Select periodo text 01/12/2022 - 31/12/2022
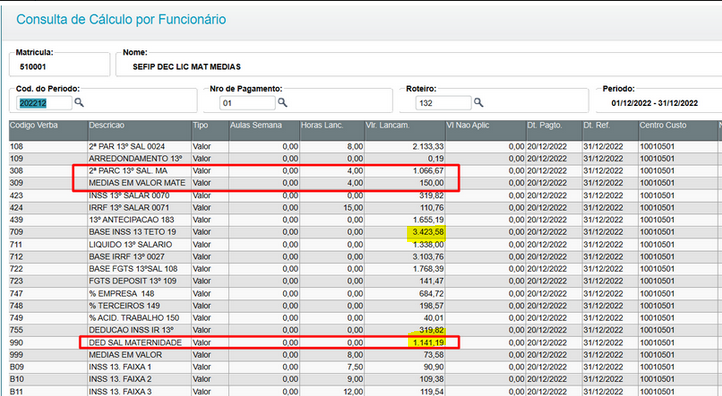 (654, 103)
